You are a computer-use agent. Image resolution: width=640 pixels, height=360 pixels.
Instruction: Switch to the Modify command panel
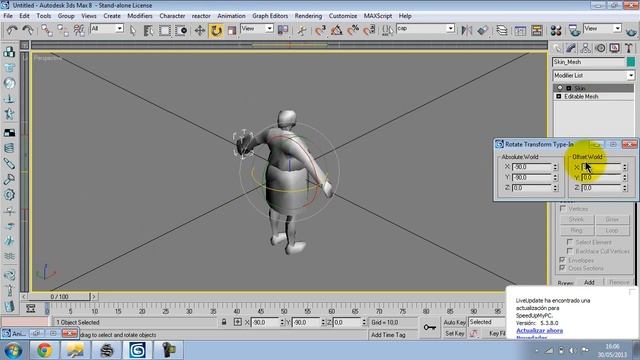tap(571, 49)
